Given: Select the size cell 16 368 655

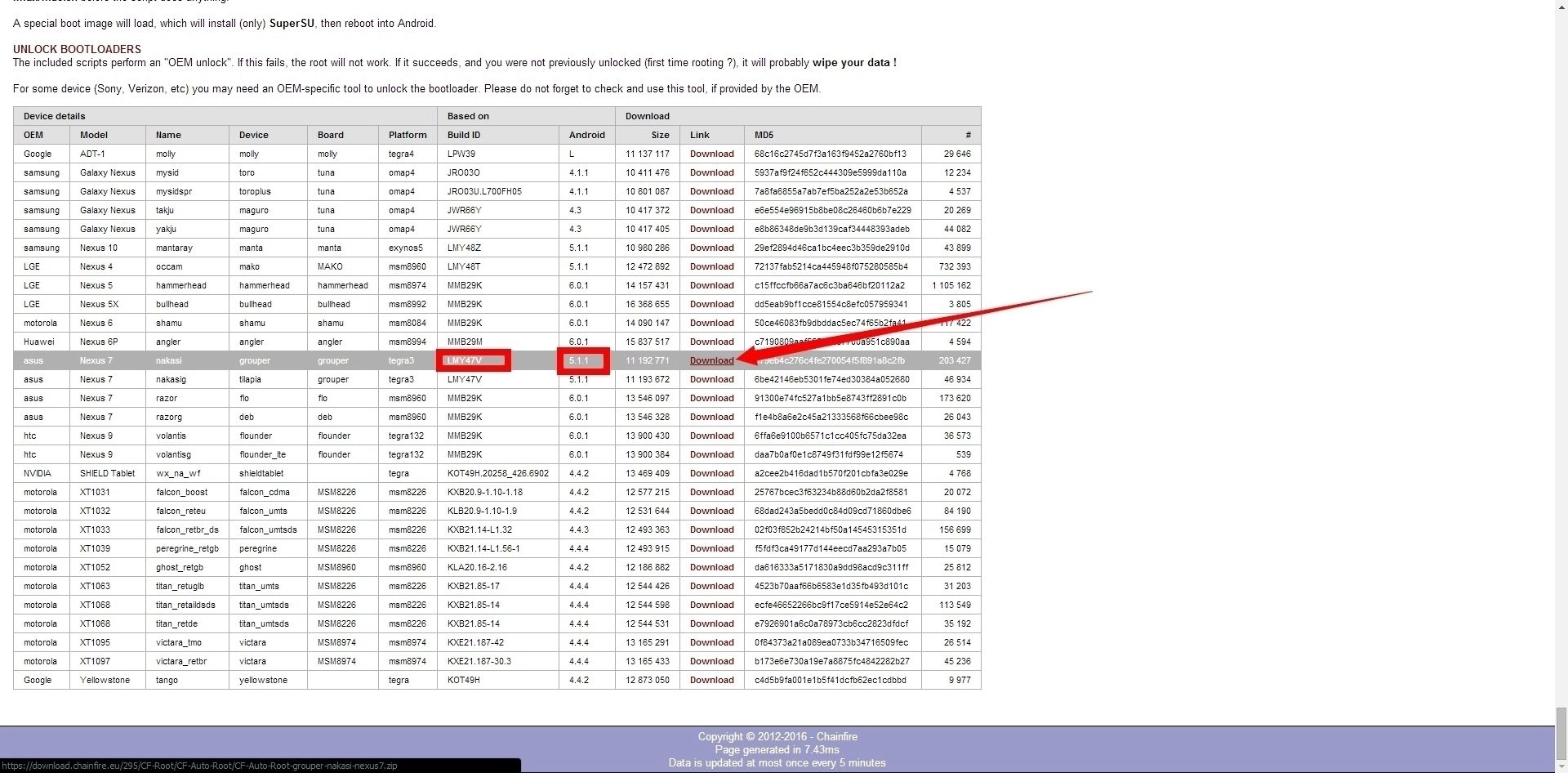Looking at the screenshot, I should (x=648, y=304).
